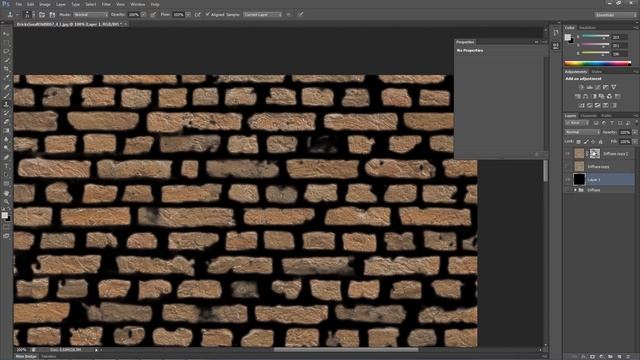
Task: Click the Diffuse copy 2 layer mask thumbnail
Action: (595, 153)
